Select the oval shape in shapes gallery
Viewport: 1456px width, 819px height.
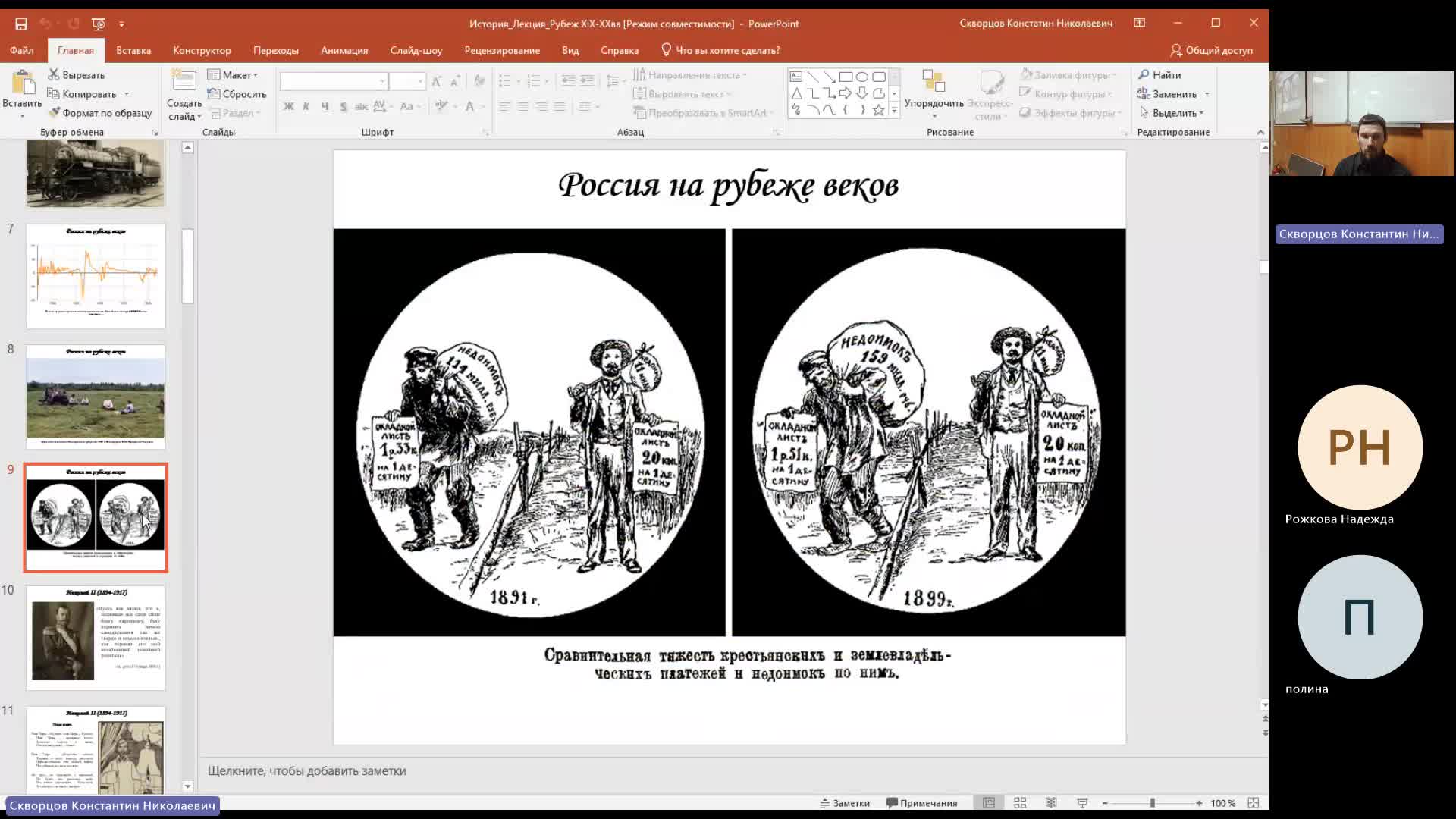pos(862,77)
